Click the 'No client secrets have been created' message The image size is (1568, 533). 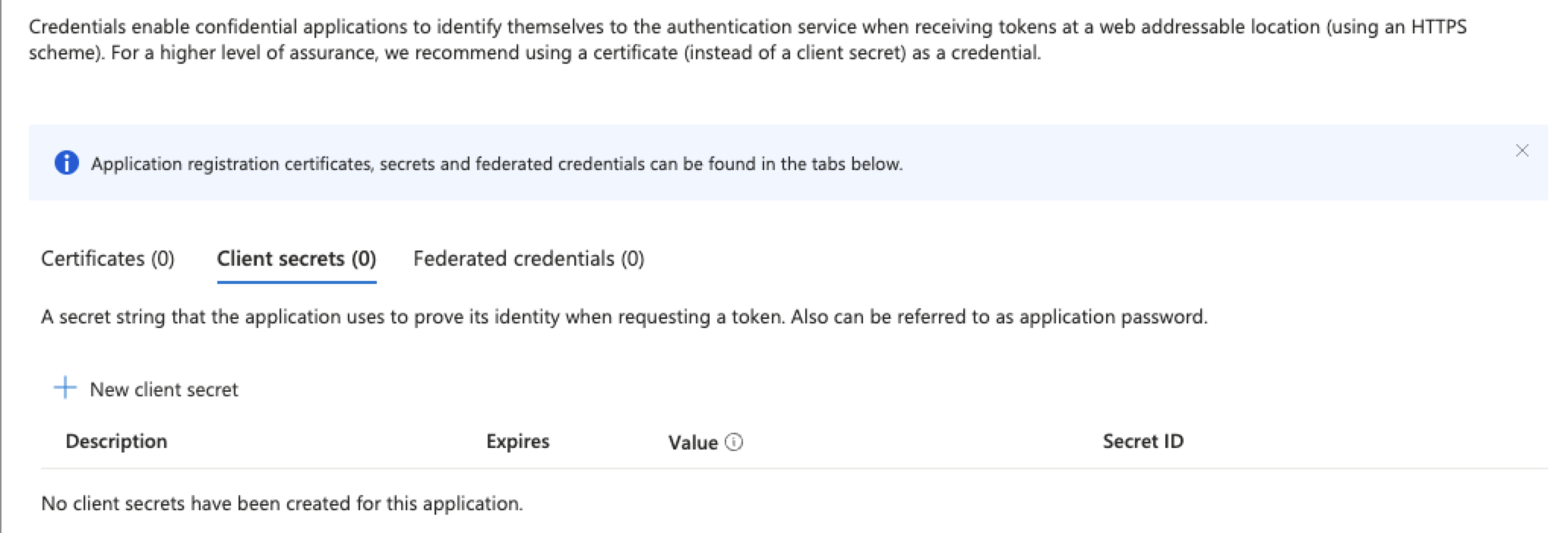coord(282,503)
